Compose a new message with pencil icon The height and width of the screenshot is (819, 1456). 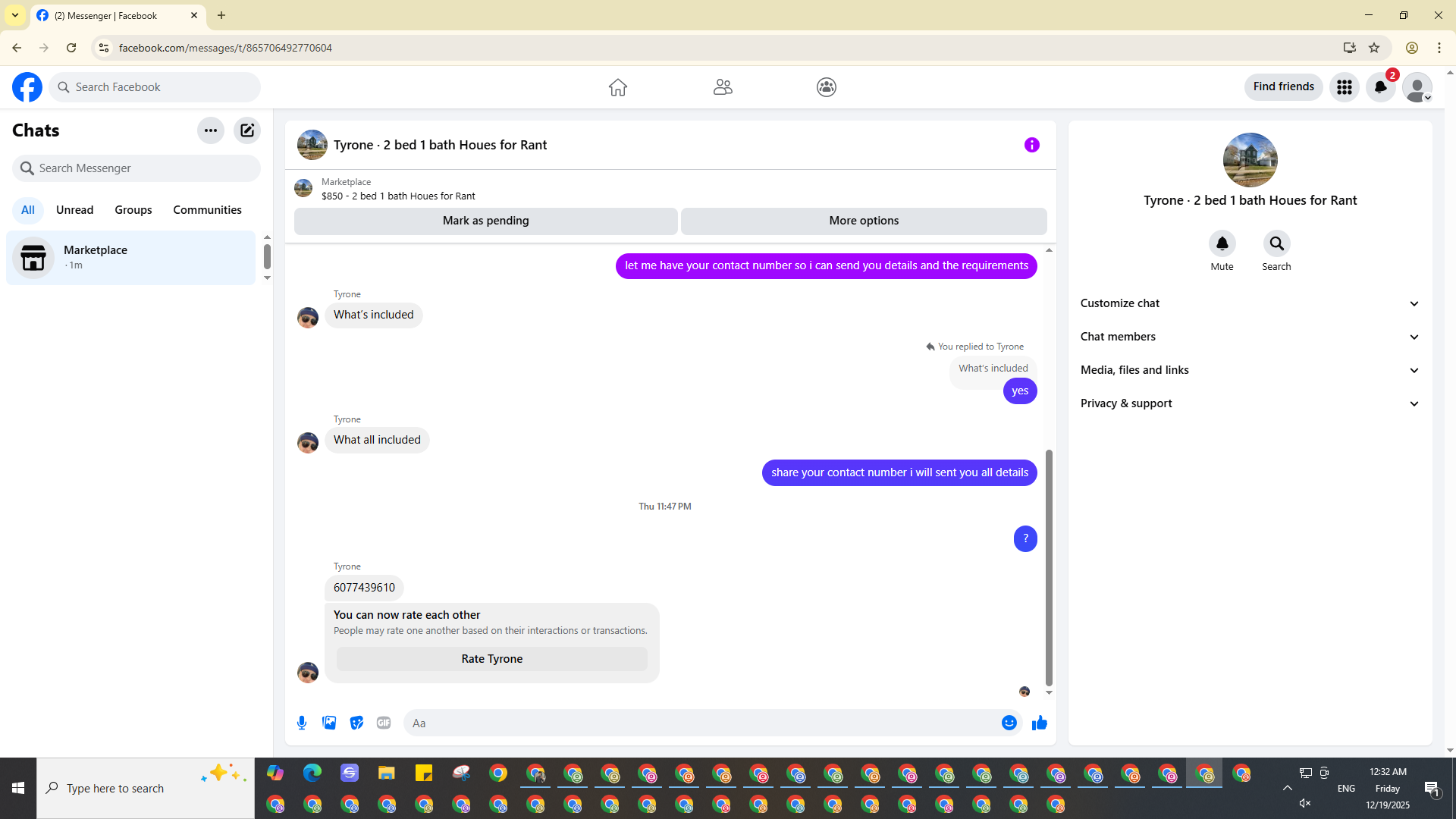coord(247,130)
